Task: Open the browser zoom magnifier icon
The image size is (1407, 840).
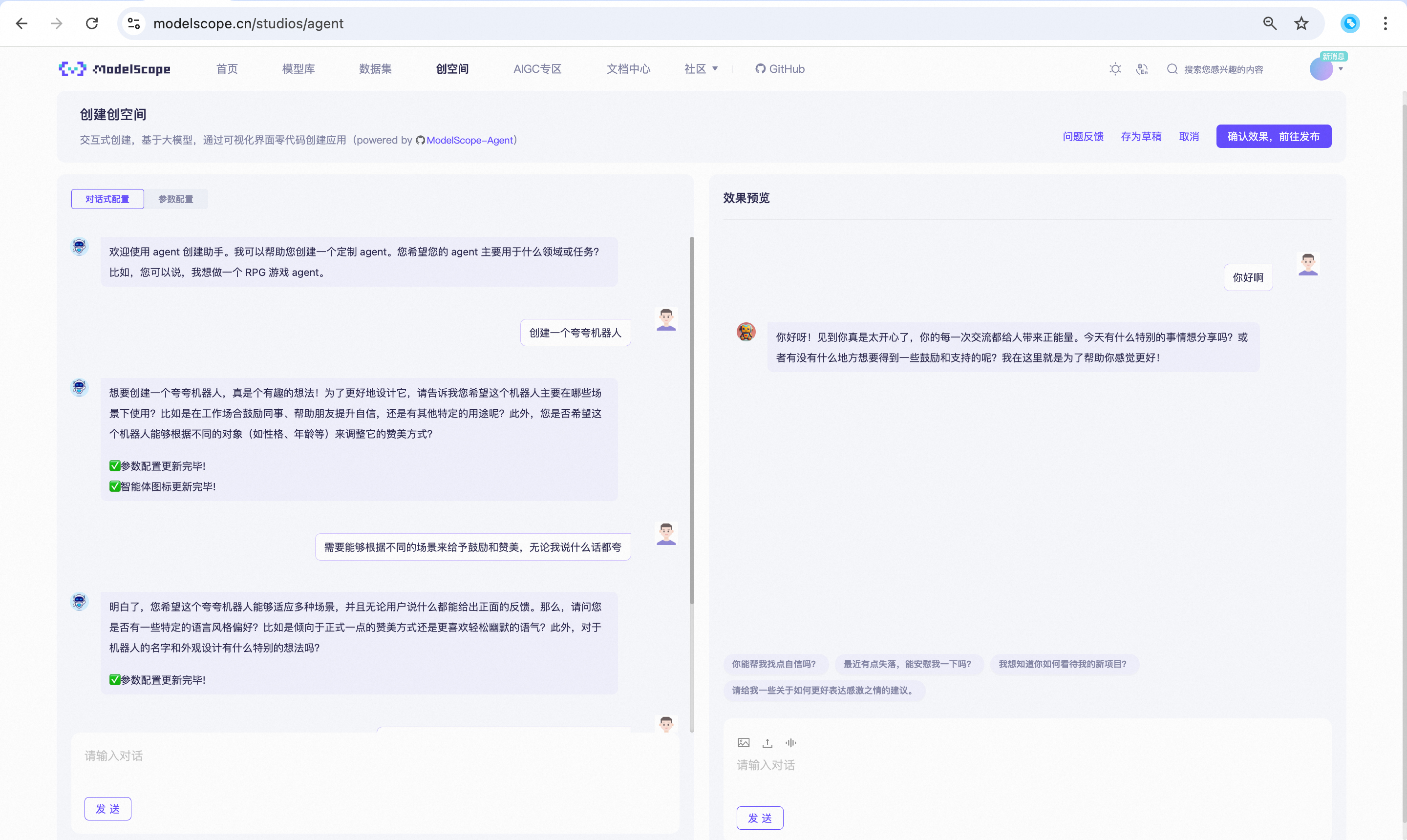Action: pyautogui.click(x=1269, y=23)
